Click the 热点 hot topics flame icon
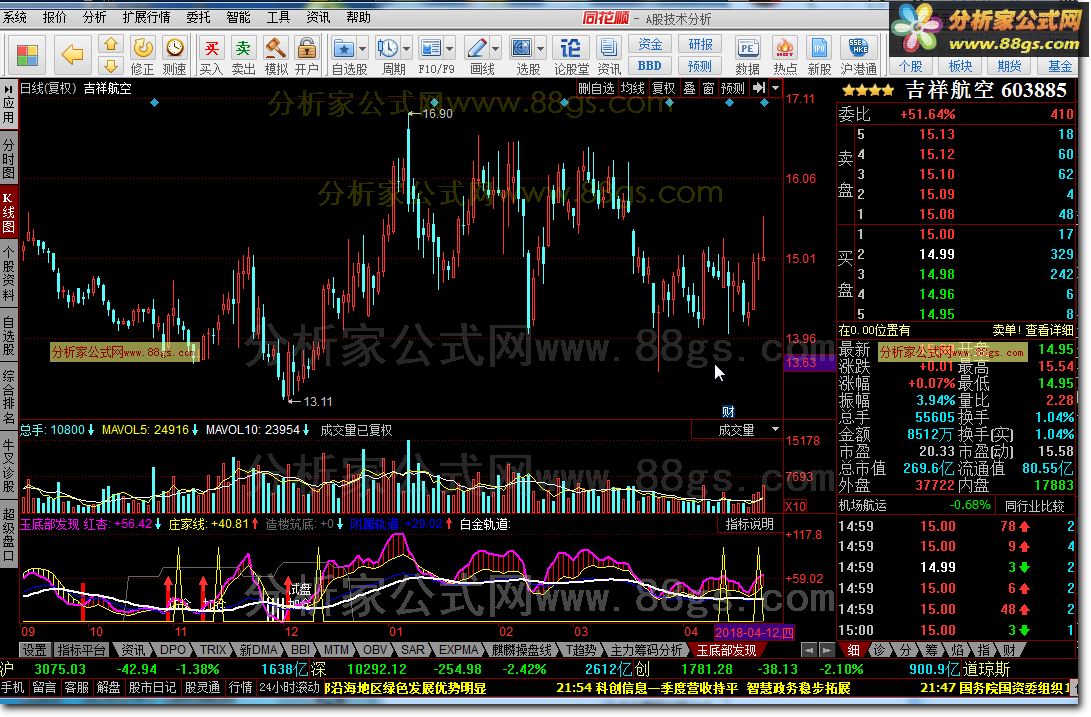 pos(785,48)
